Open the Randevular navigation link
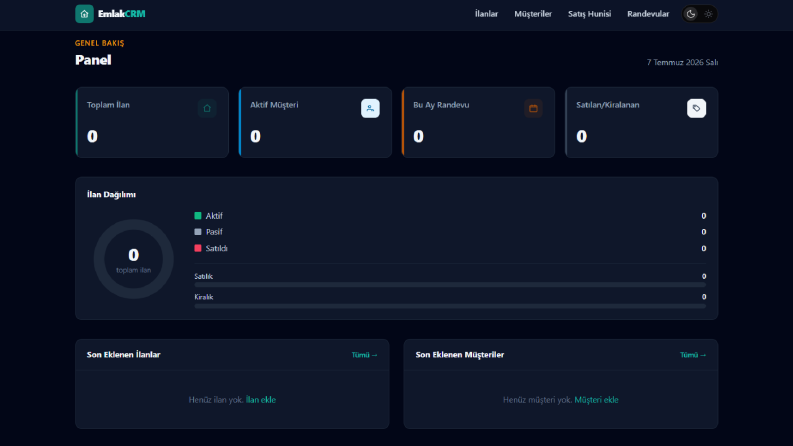The image size is (793, 446). pos(648,14)
